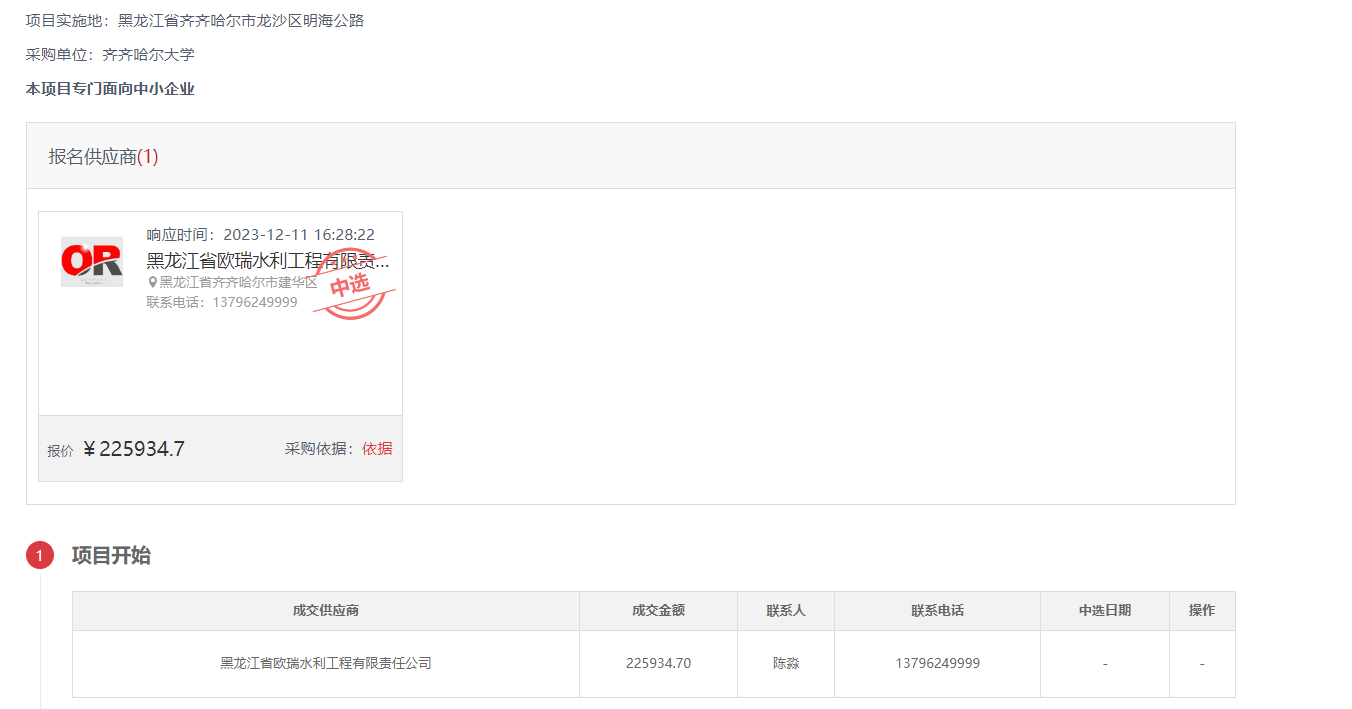Open the 依据 purchase basis link
The height and width of the screenshot is (709, 1352).
377,449
